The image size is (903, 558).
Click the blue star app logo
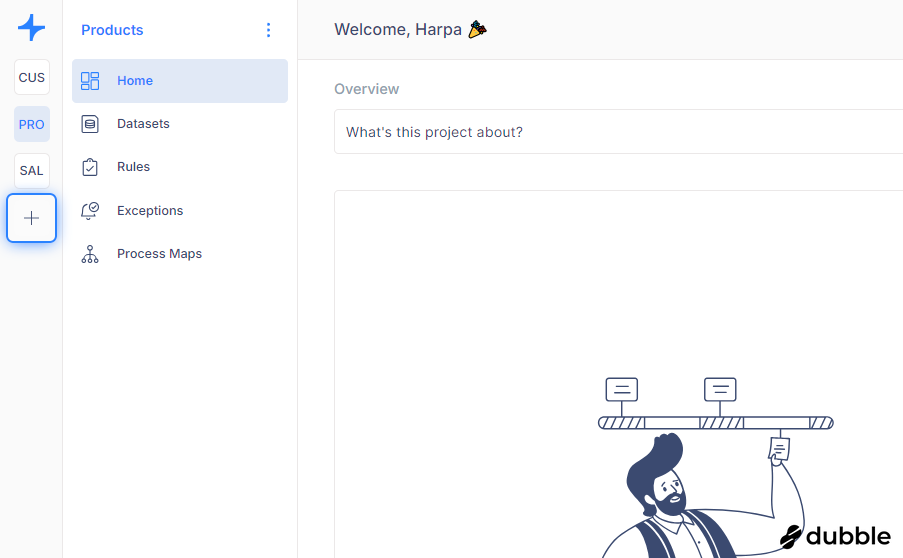31,28
